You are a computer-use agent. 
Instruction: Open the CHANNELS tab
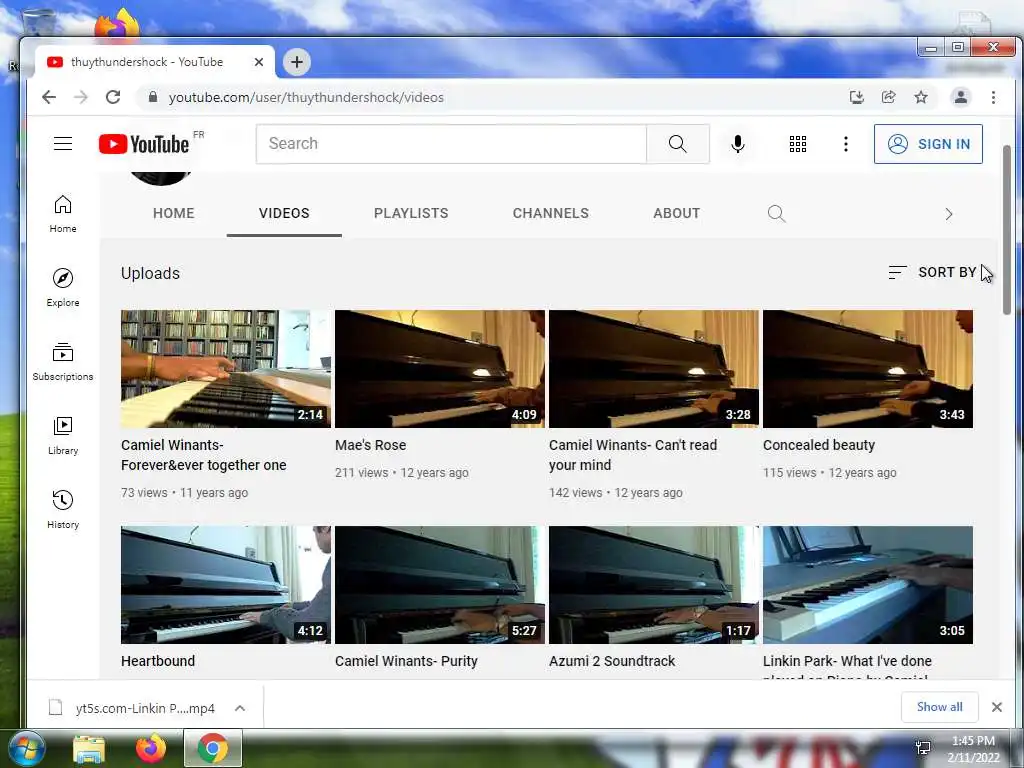551,213
